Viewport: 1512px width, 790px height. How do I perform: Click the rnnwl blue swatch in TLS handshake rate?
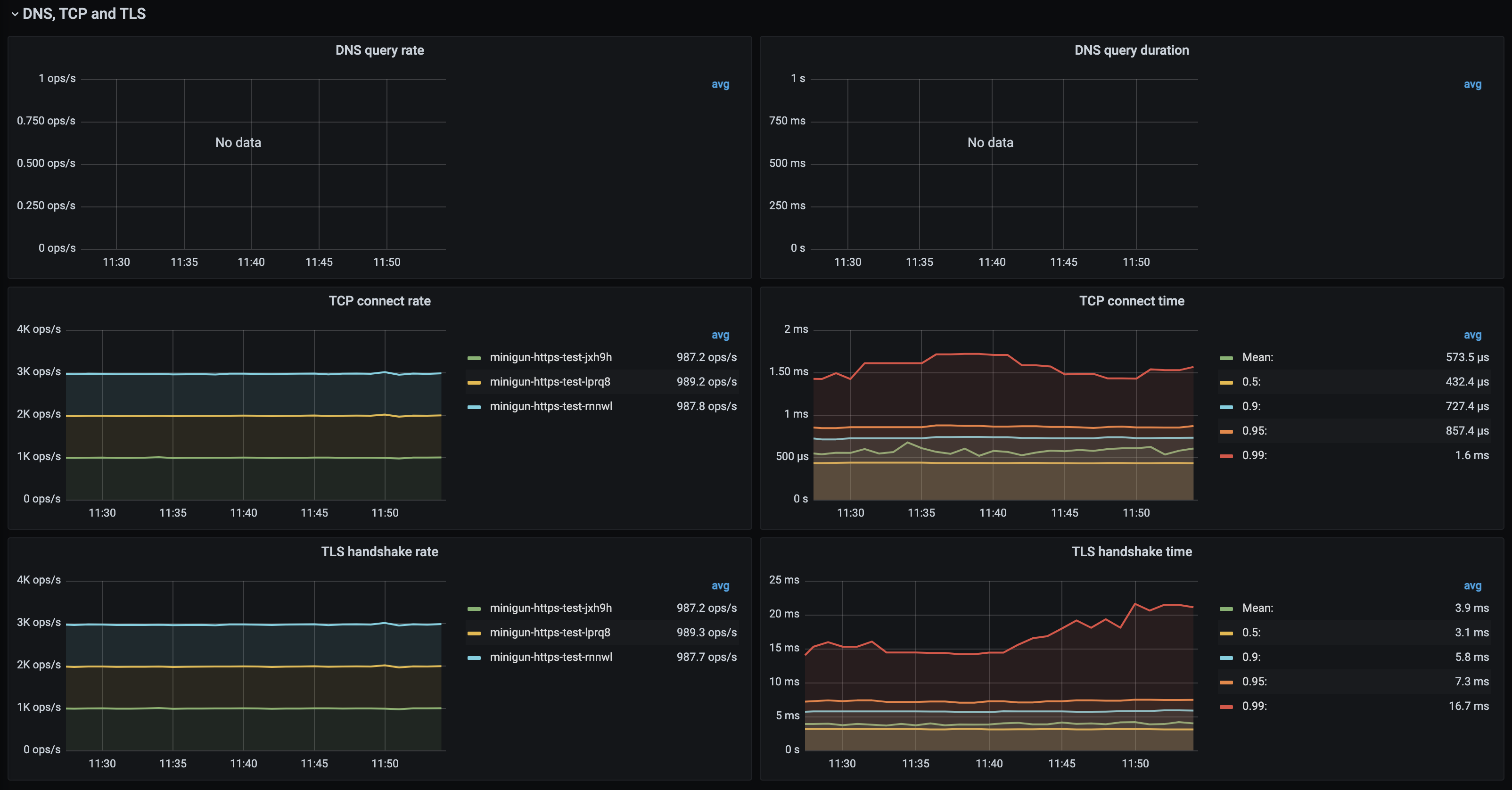point(474,658)
